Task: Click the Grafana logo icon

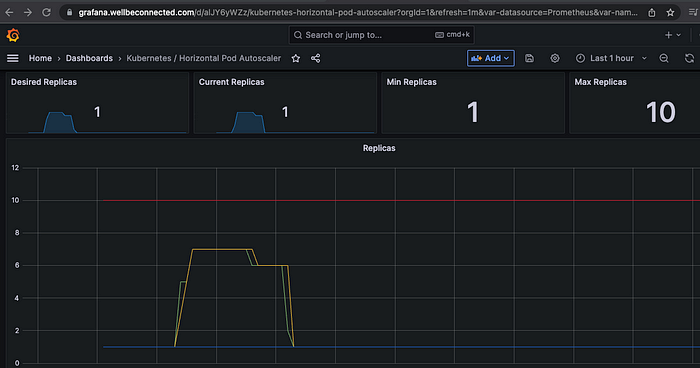Action: pyautogui.click(x=13, y=35)
